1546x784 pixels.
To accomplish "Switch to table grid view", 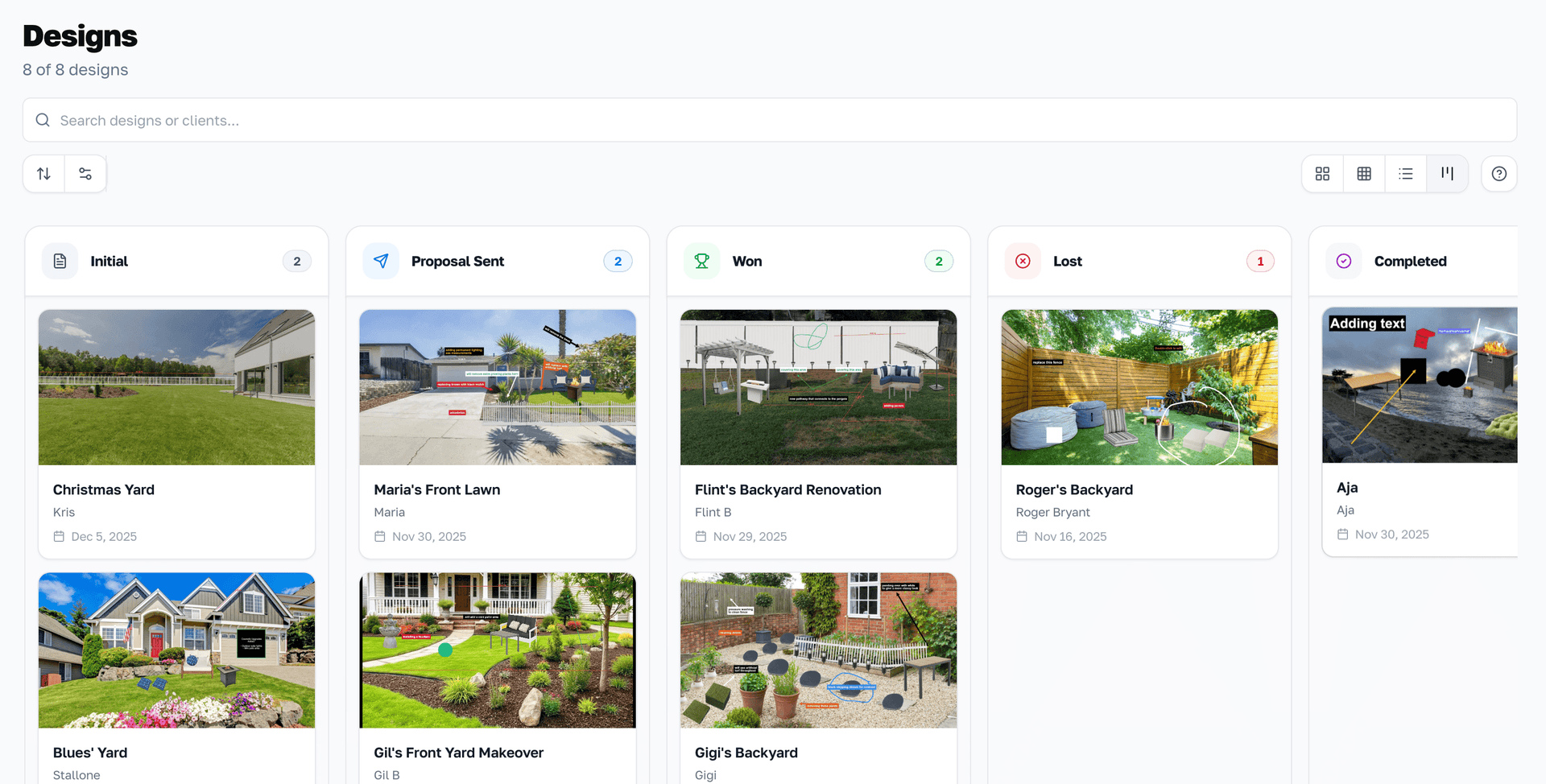I will click(1364, 174).
